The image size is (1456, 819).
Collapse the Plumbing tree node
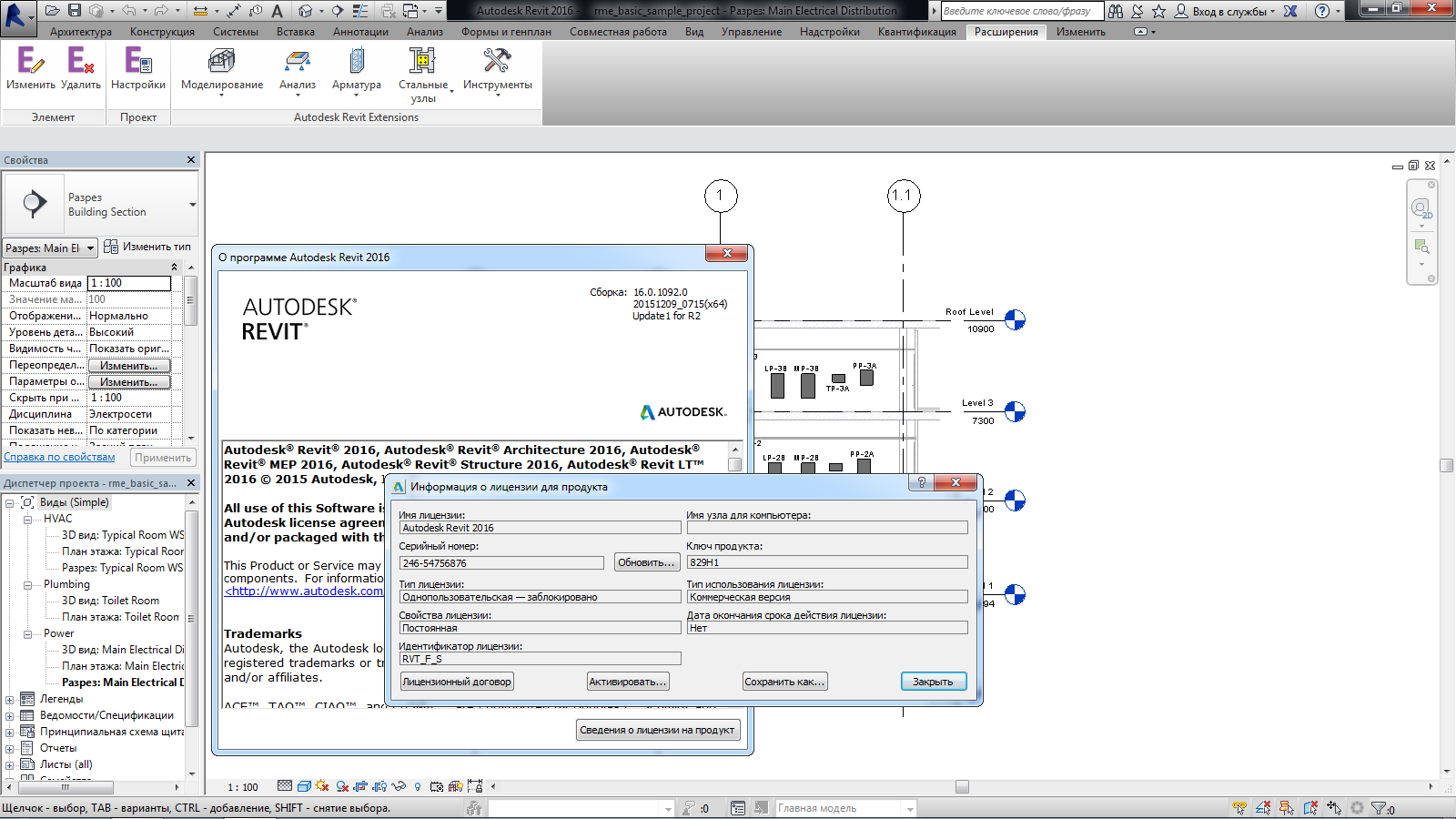(27, 584)
